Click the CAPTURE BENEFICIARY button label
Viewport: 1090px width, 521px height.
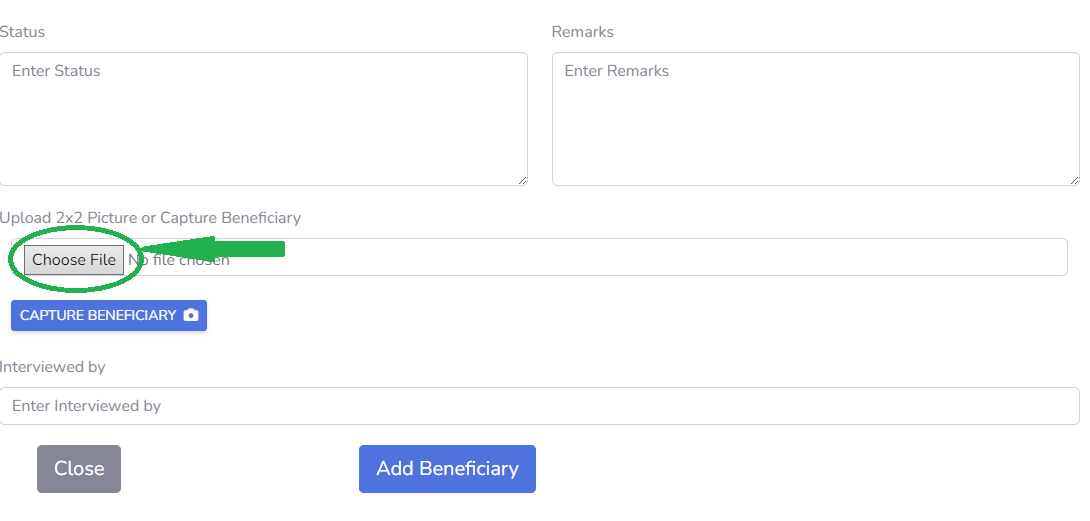pos(98,315)
